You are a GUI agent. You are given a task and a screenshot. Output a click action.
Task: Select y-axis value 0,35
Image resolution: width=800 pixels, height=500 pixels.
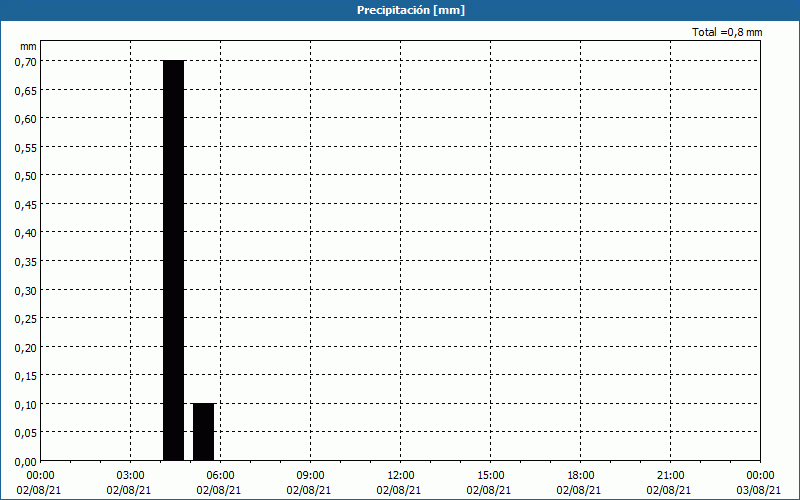tap(26, 262)
